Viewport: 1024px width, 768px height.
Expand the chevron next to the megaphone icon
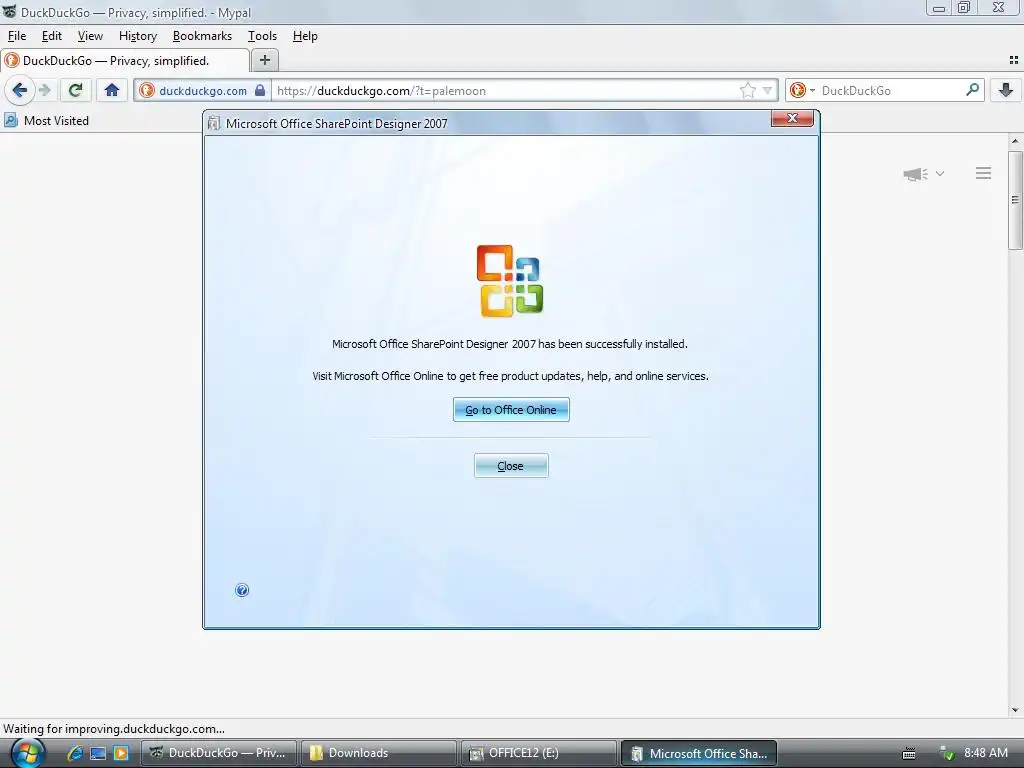pos(940,174)
